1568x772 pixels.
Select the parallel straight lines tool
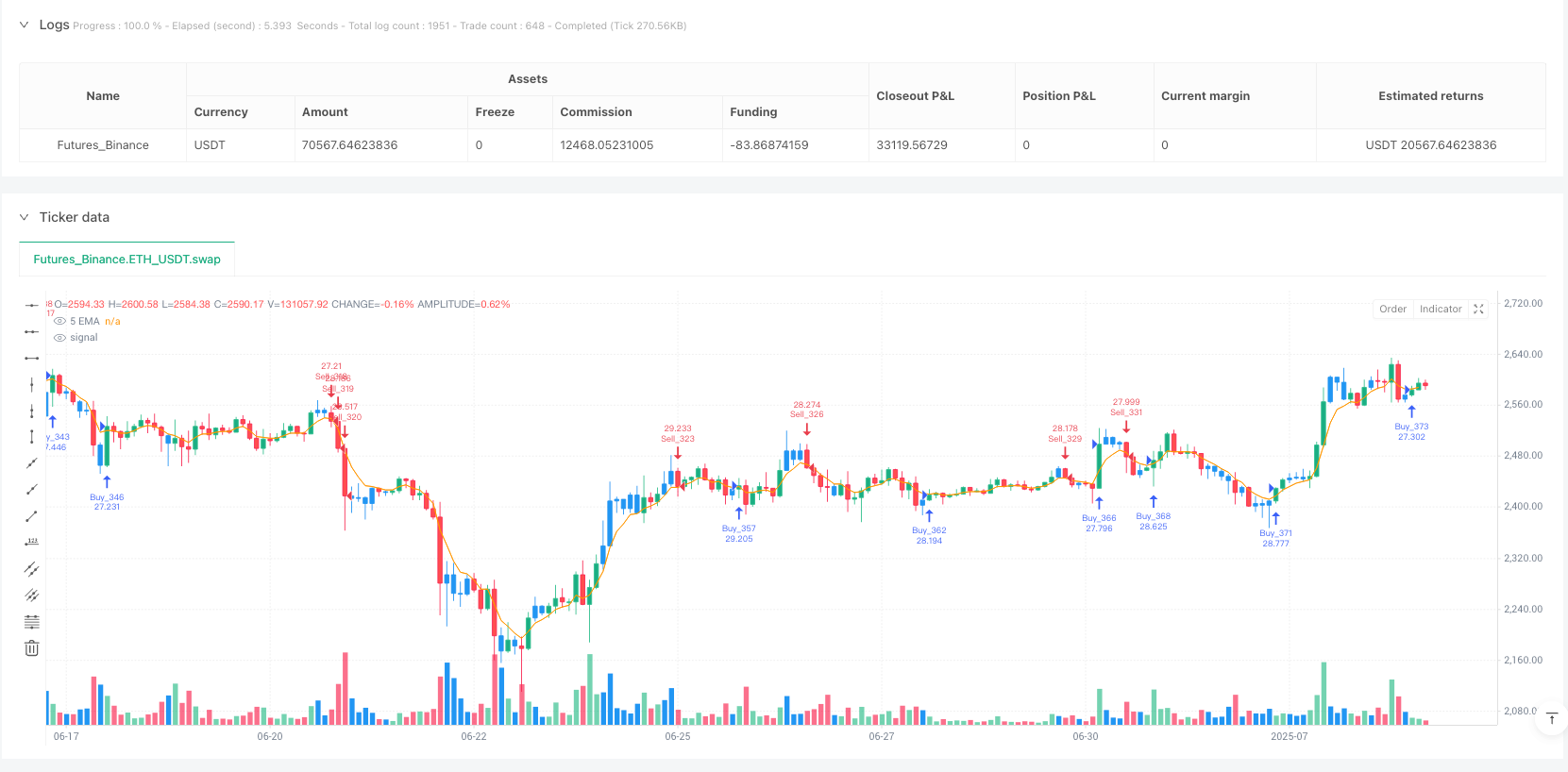[32, 596]
